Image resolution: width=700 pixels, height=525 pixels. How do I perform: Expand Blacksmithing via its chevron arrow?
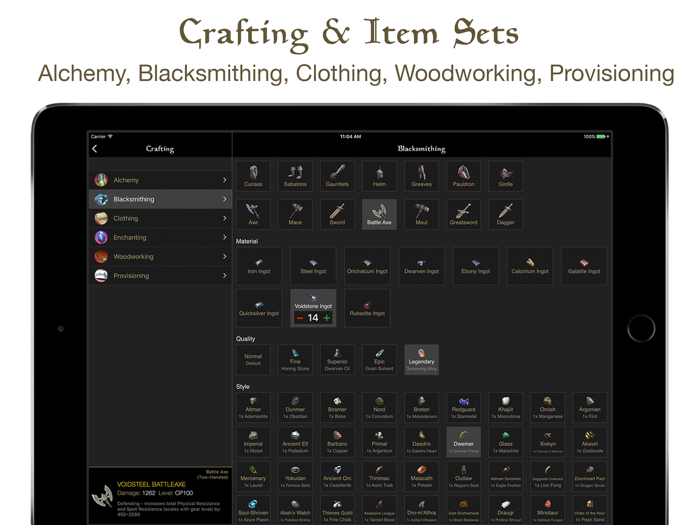(x=225, y=199)
